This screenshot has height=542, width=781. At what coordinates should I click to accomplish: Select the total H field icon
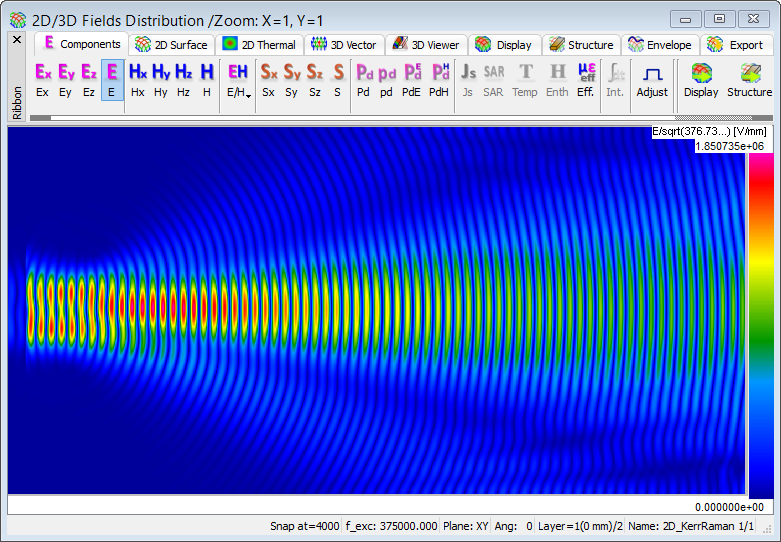[x=206, y=79]
